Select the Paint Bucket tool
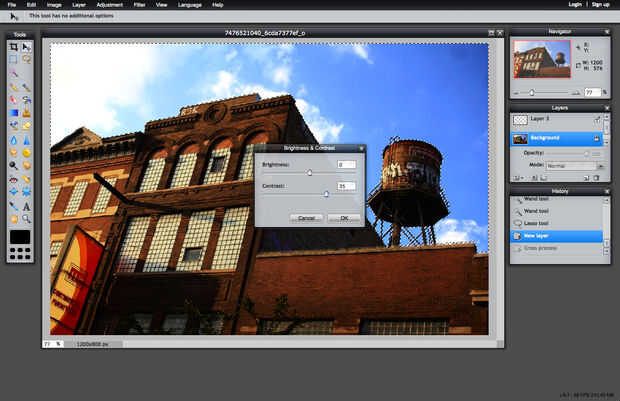The width and height of the screenshot is (620, 401). 26,100
